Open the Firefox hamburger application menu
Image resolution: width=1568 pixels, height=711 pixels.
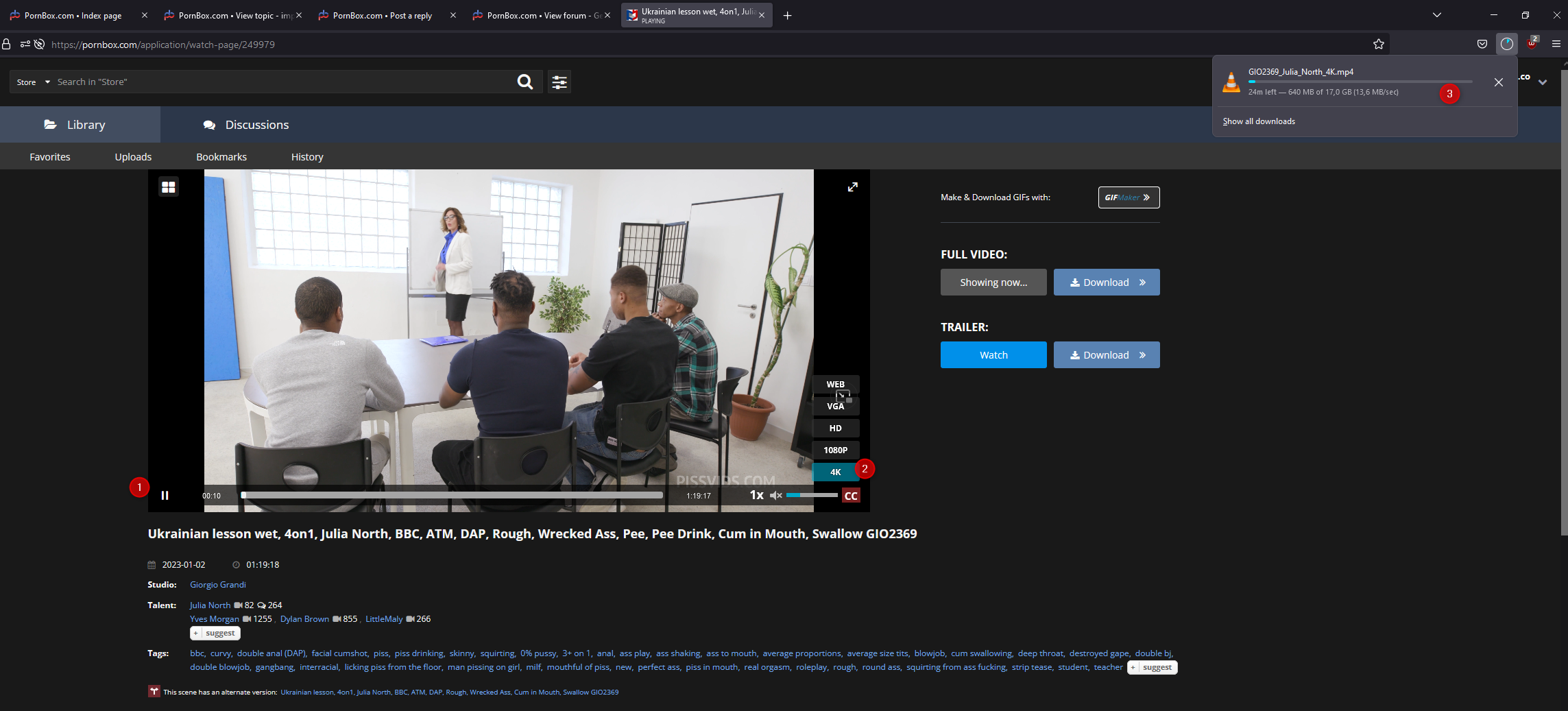coord(1556,45)
